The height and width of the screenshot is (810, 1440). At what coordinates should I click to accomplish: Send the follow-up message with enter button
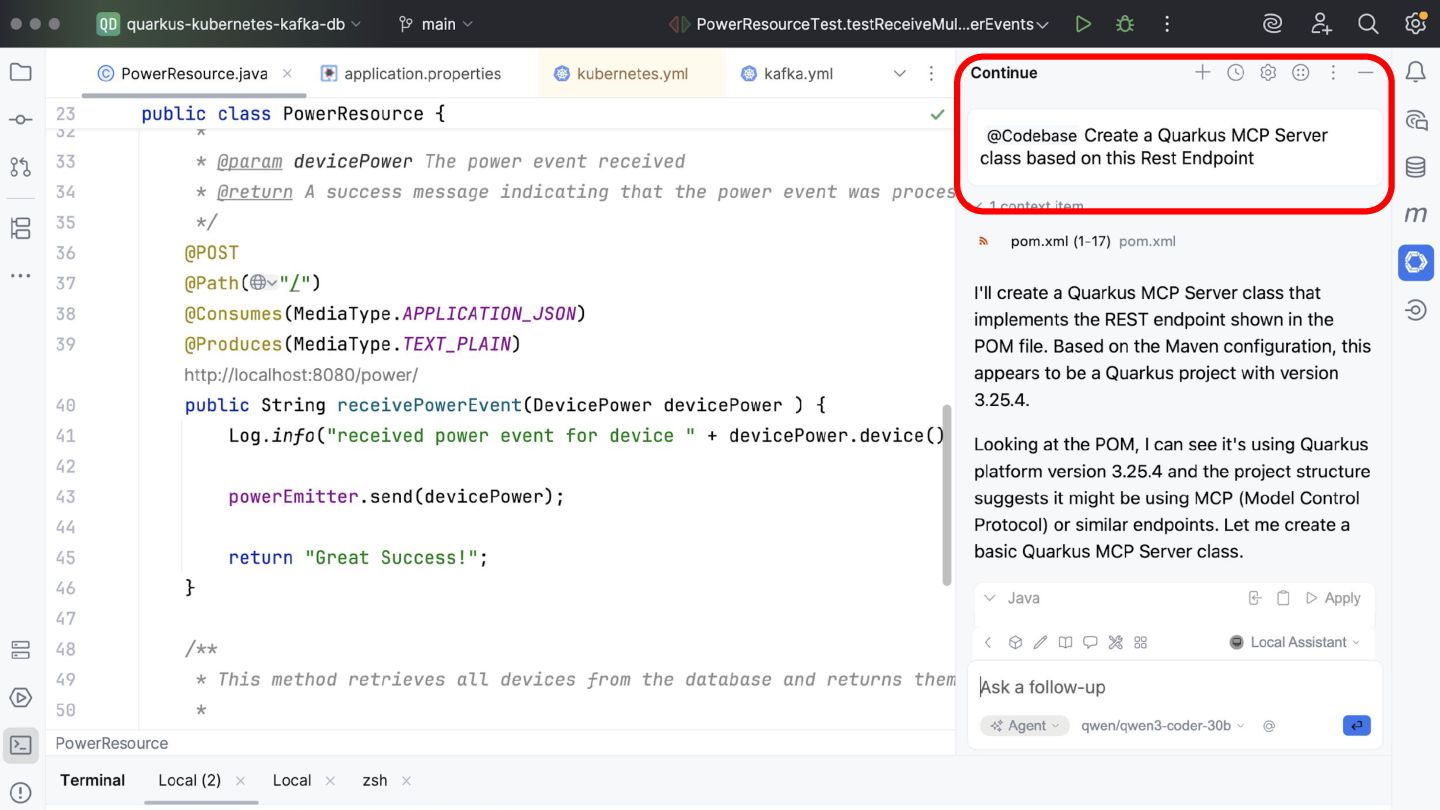pyautogui.click(x=1356, y=726)
